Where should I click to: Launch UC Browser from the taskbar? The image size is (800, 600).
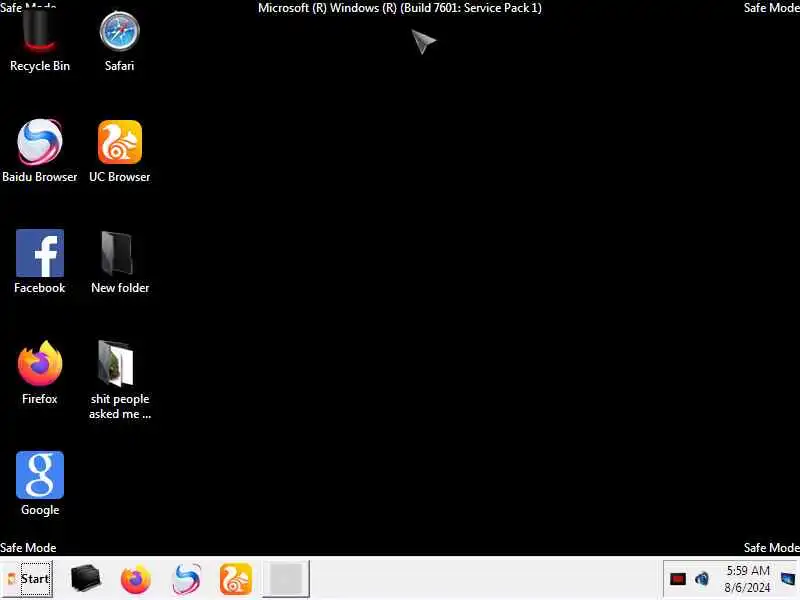(x=236, y=579)
